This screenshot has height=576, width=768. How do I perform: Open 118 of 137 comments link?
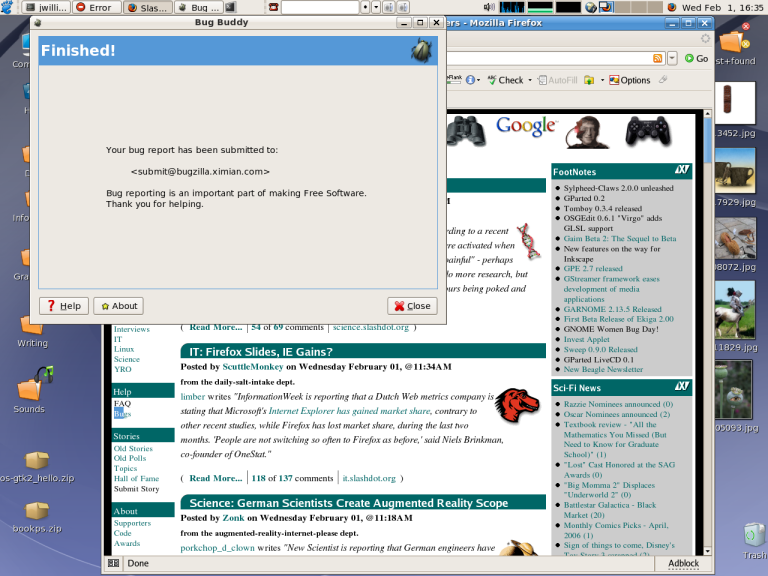[x=292, y=478]
